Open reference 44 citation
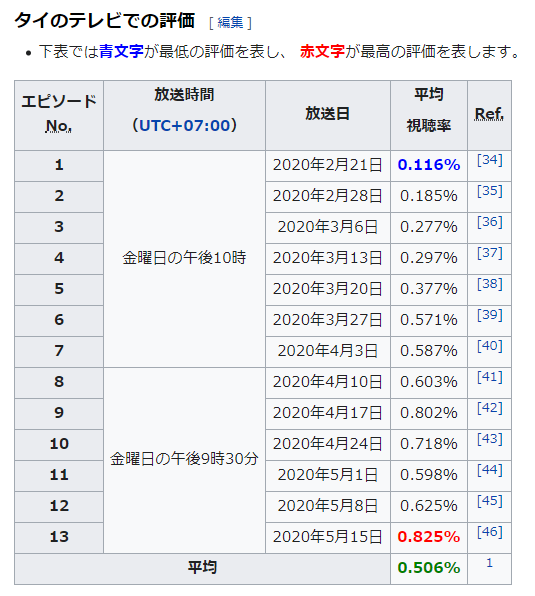 pyautogui.click(x=489, y=470)
